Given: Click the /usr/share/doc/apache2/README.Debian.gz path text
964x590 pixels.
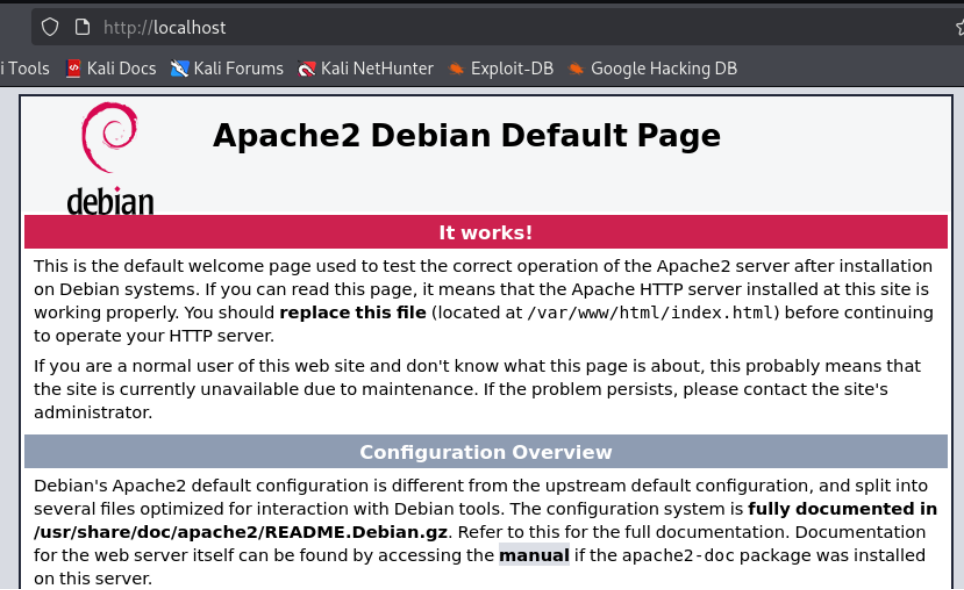Looking at the screenshot, I should (x=241, y=532).
